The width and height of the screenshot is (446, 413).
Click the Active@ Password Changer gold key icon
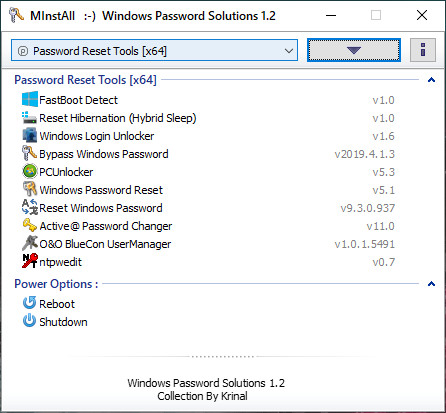(x=30, y=226)
